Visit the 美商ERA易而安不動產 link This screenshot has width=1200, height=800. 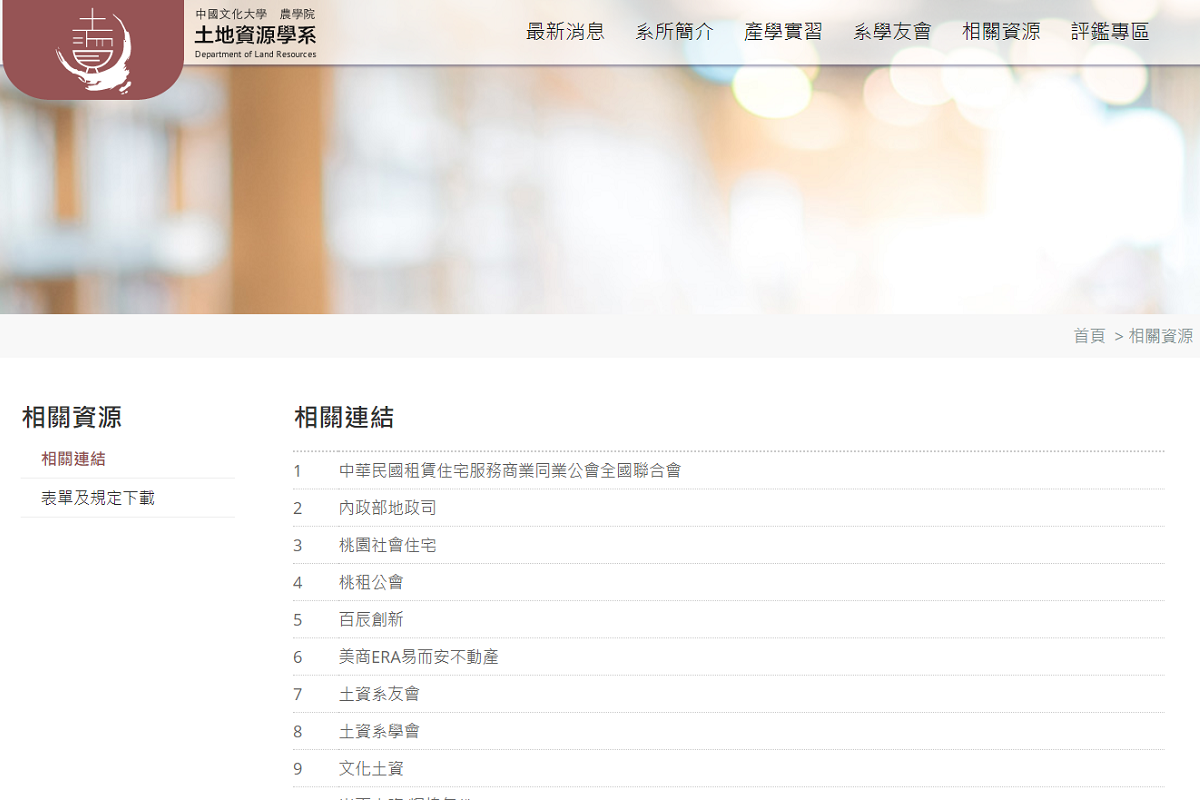(x=418, y=657)
